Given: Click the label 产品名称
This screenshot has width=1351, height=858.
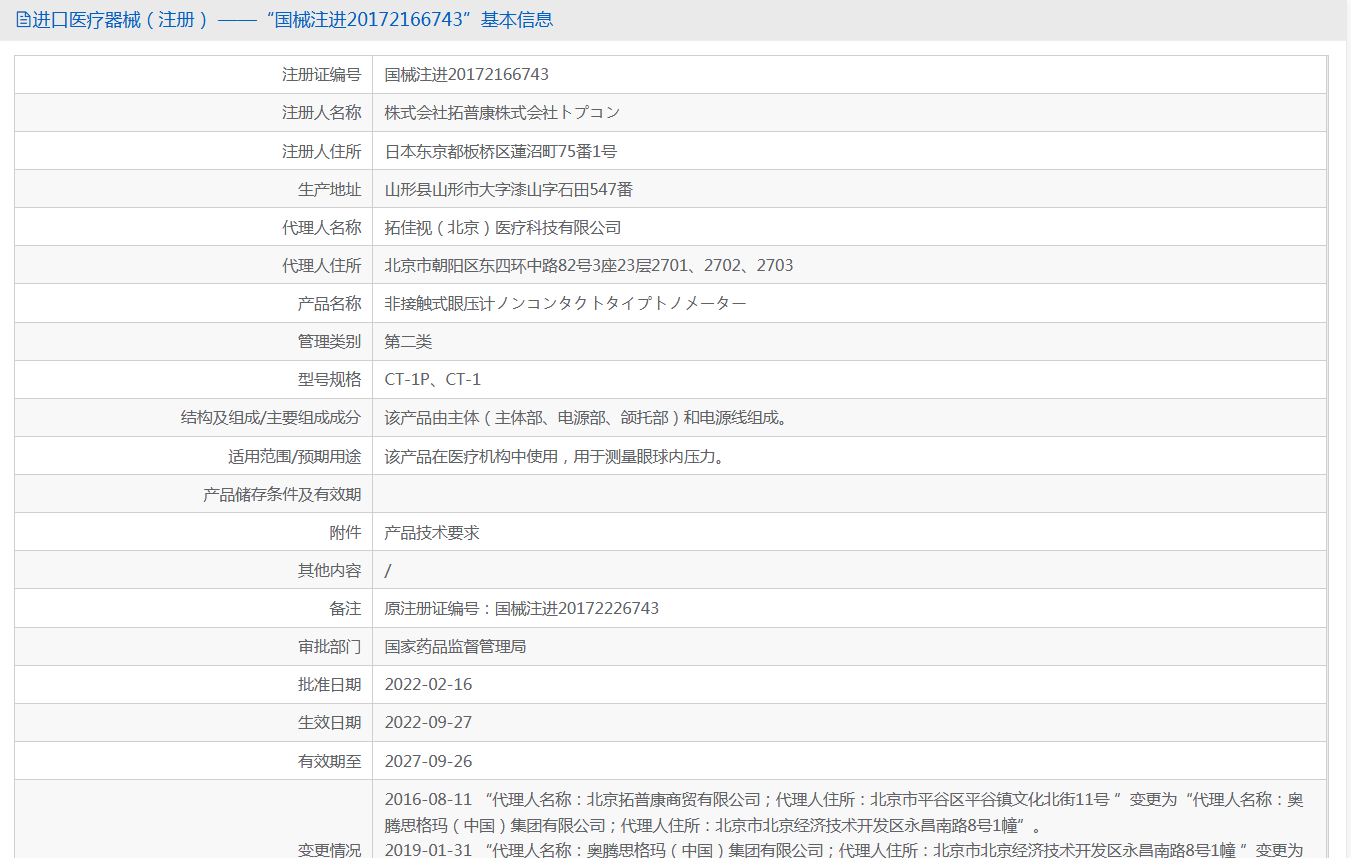Looking at the screenshot, I should click(329, 303).
